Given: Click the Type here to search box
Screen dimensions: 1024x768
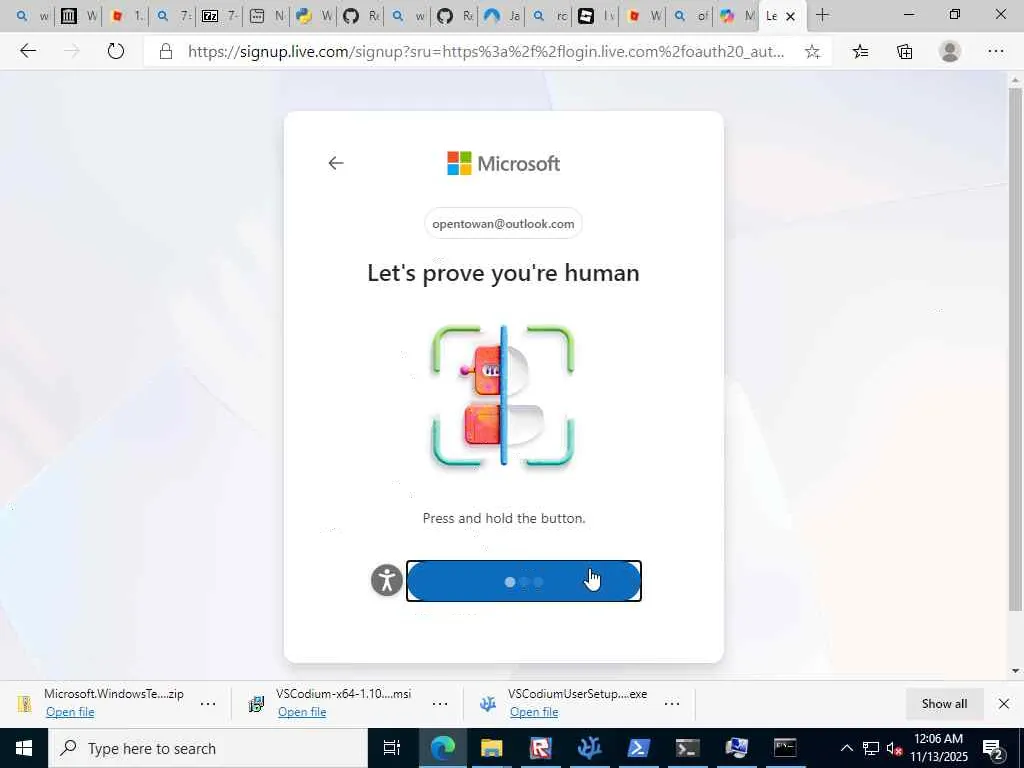Looking at the screenshot, I should tap(208, 748).
